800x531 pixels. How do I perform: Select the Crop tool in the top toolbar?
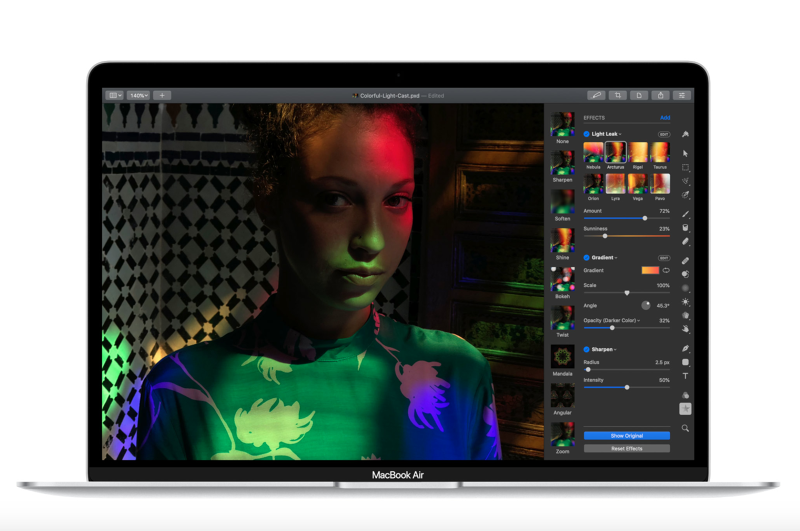[x=619, y=96]
